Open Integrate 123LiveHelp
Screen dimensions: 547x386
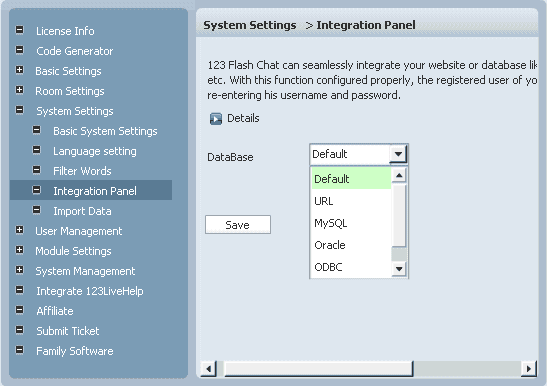(x=90, y=291)
